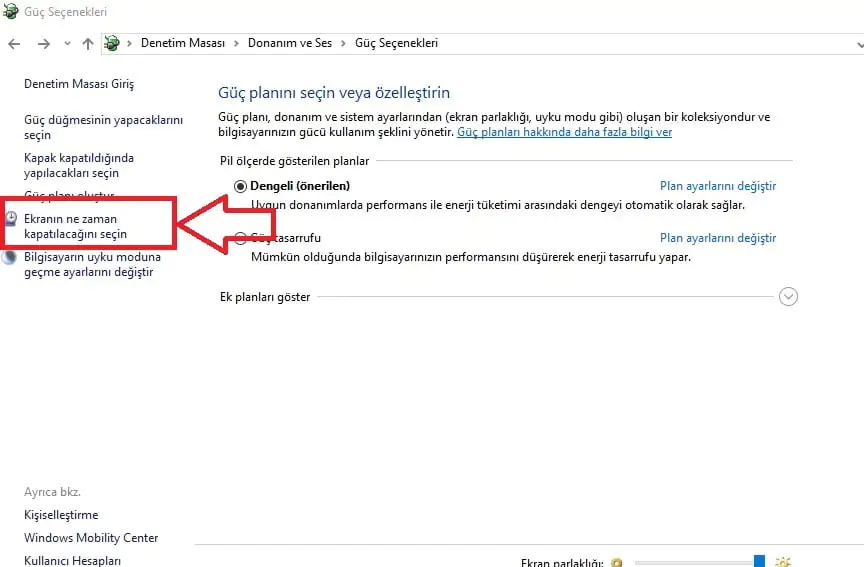Expand chevron after Denetim Masası breadcrumb
The width and height of the screenshot is (864, 567).
coord(236,44)
